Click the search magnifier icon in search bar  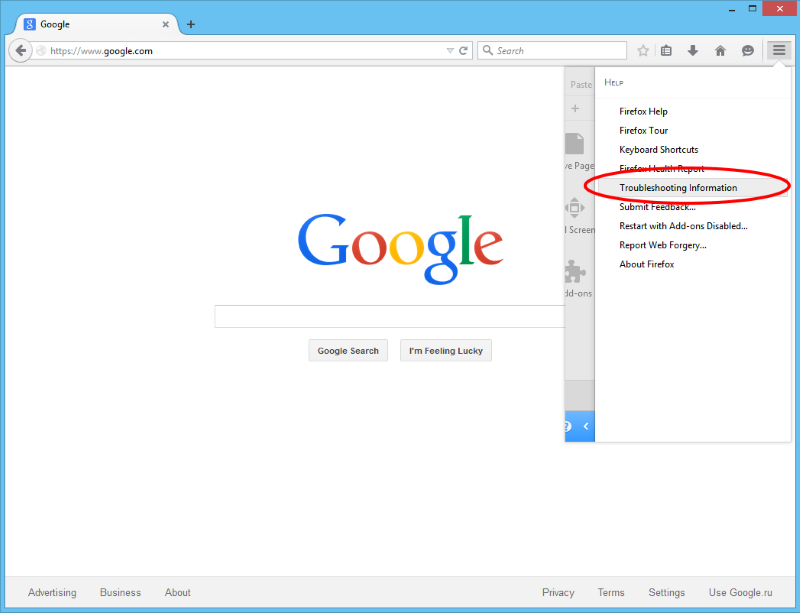tap(488, 50)
